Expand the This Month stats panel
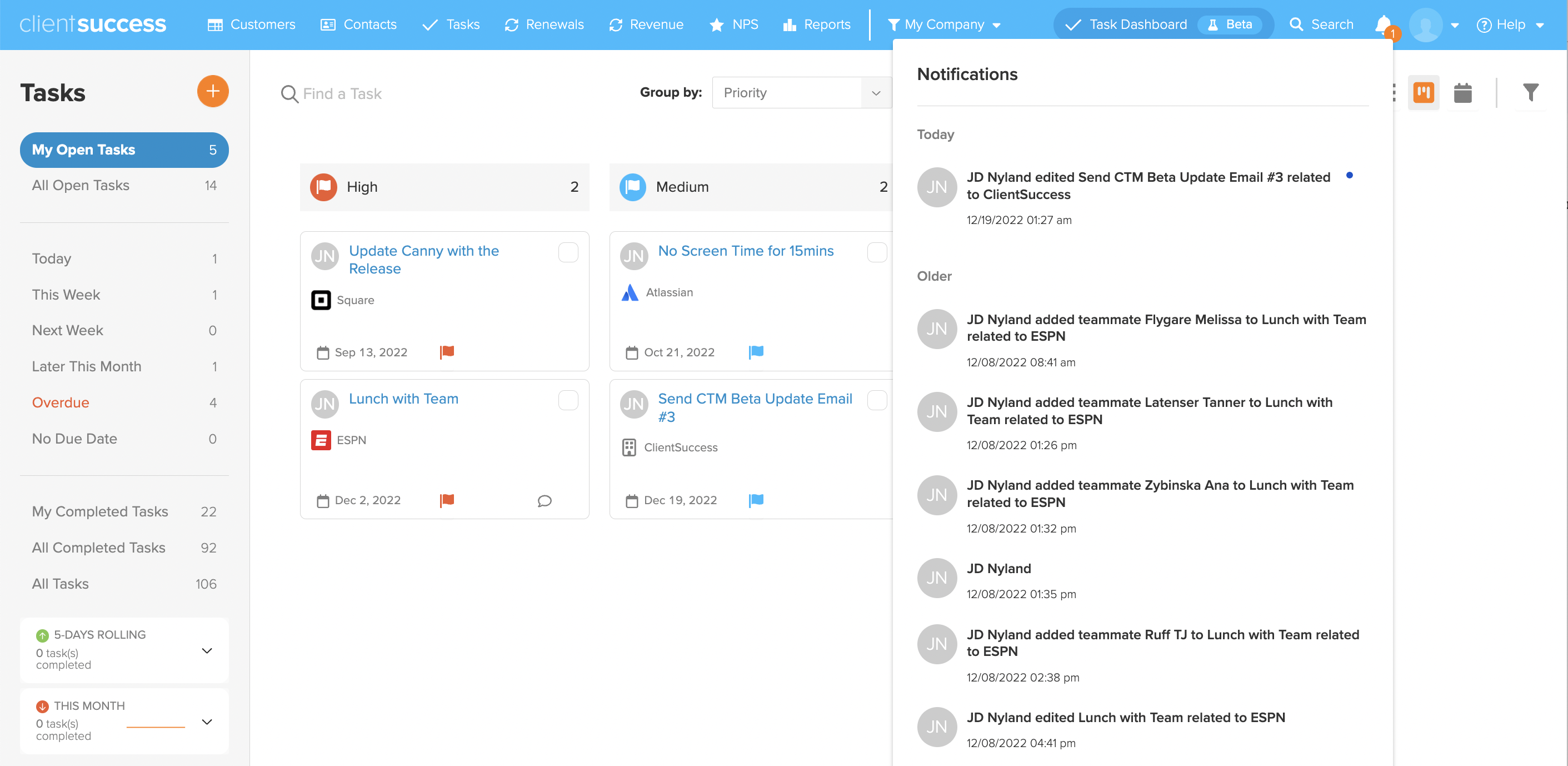 pyautogui.click(x=207, y=722)
